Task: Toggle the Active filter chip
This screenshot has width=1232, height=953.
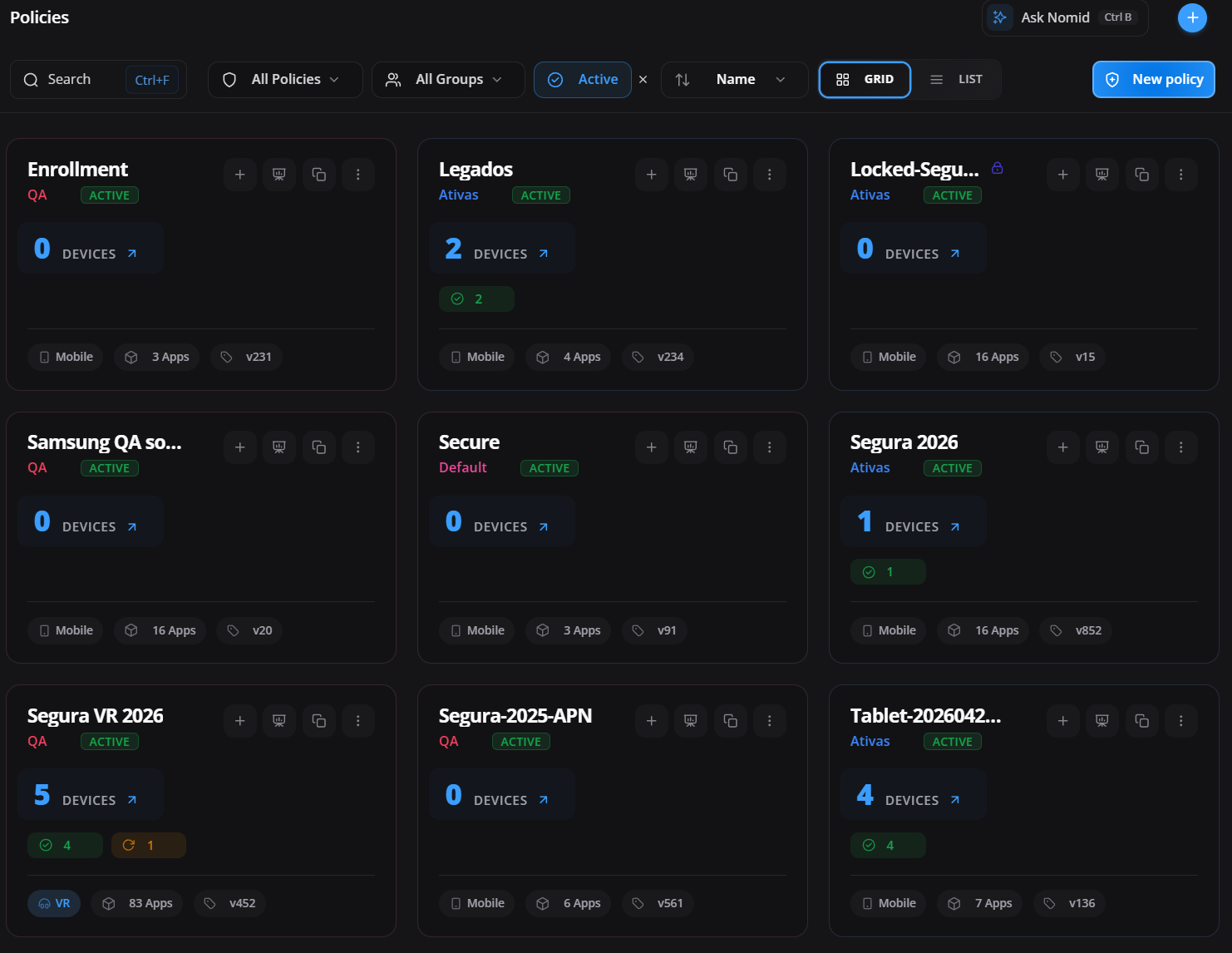Action: [582, 80]
